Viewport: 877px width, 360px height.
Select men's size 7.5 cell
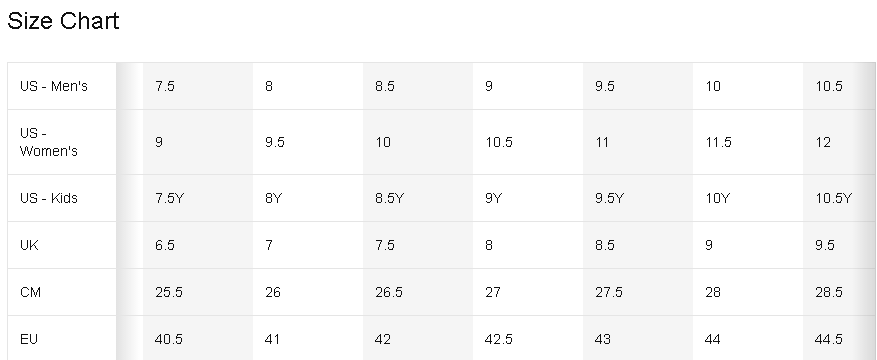(x=198, y=86)
